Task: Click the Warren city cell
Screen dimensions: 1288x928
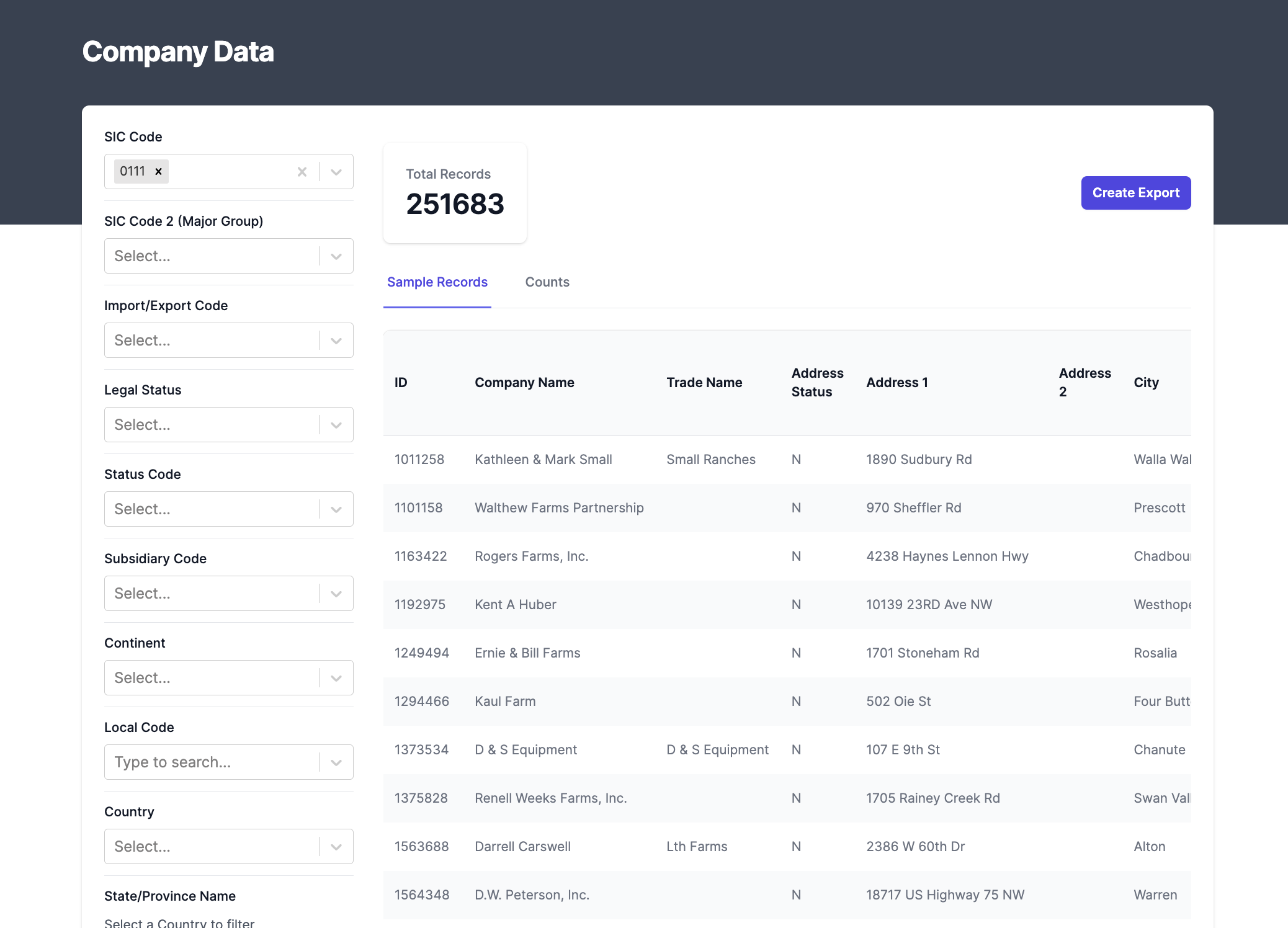Action: click(1155, 895)
